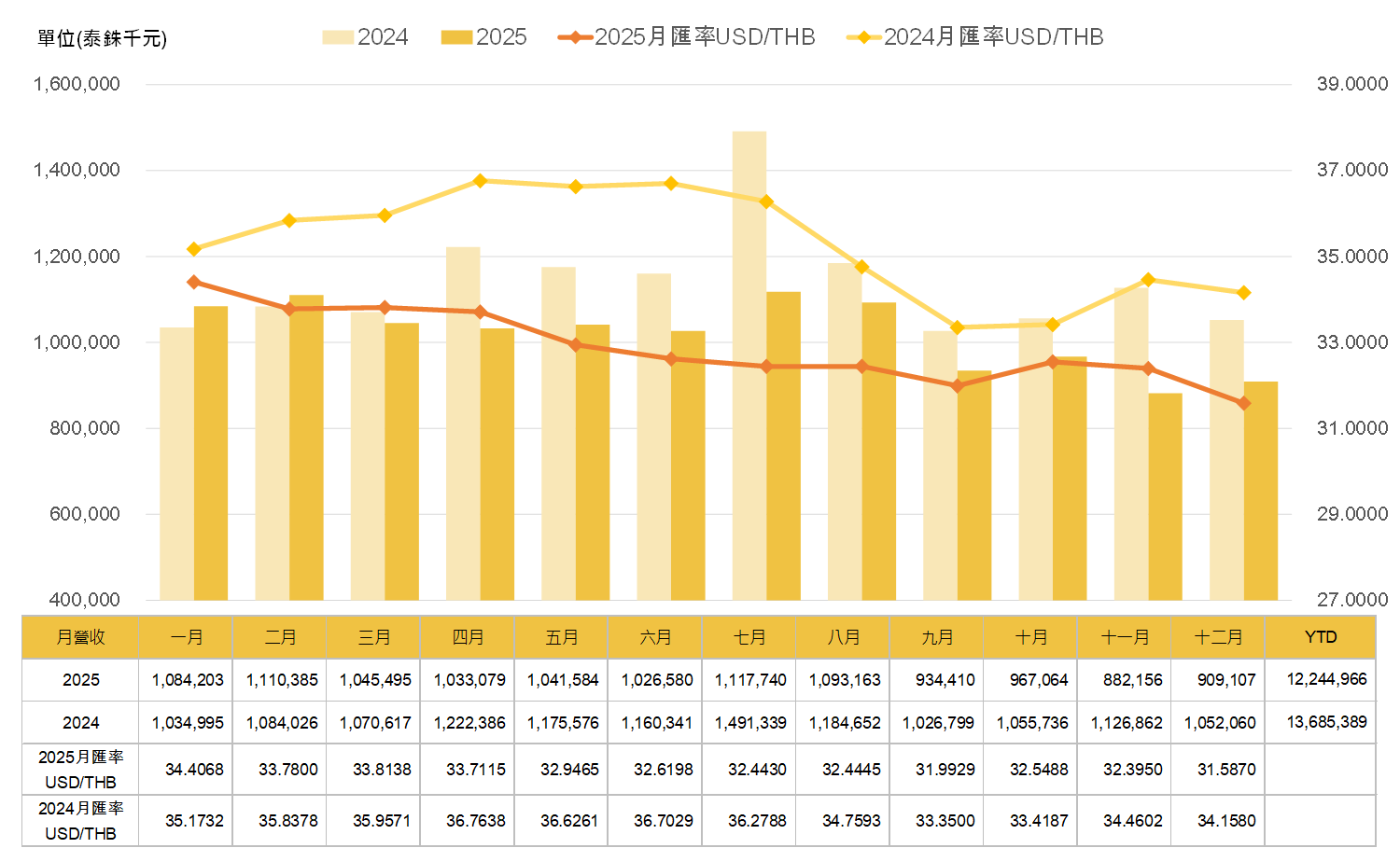This screenshot has width=1400, height=848.
Task: Select the 單位(泰銖千元) unit label
Action: point(102,38)
